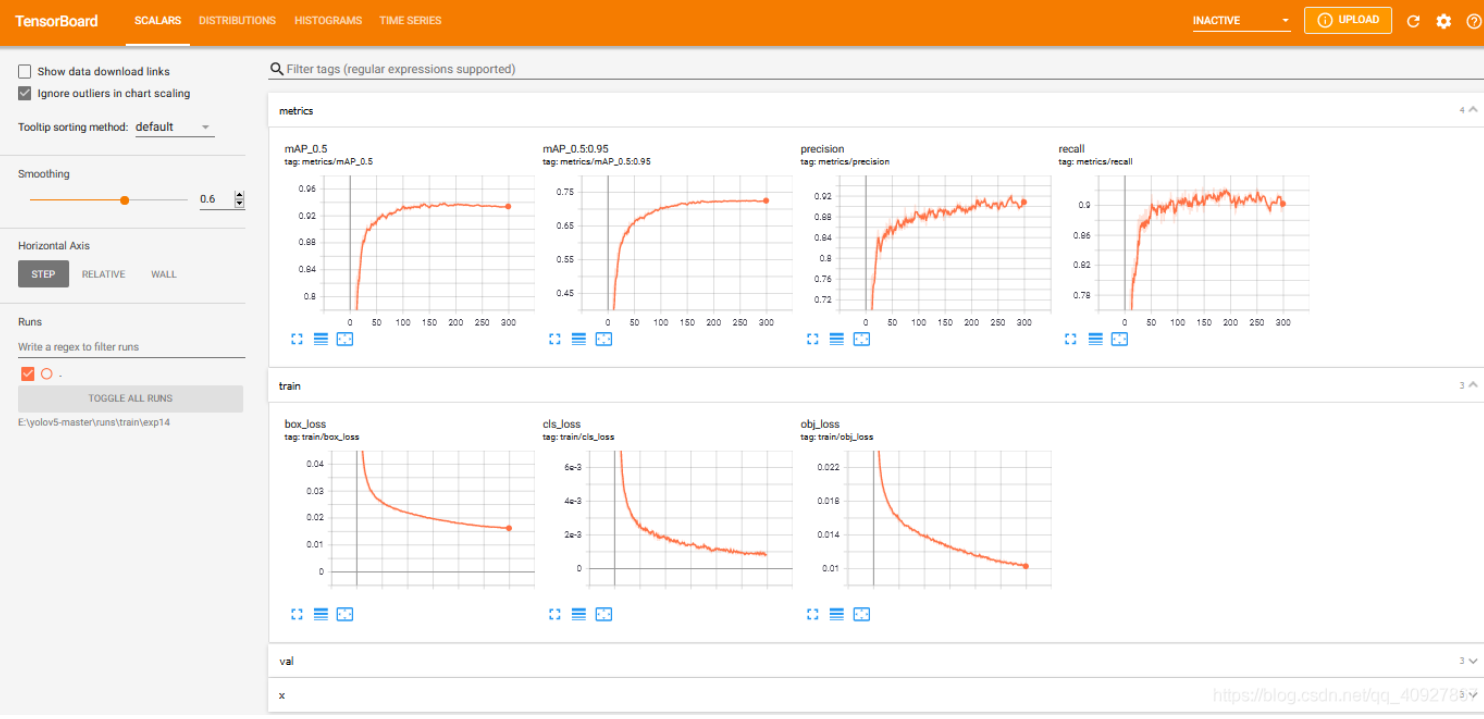
Task: Toggle y-axis log scale for mAP_0.5 chart
Action: click(321, 339)
